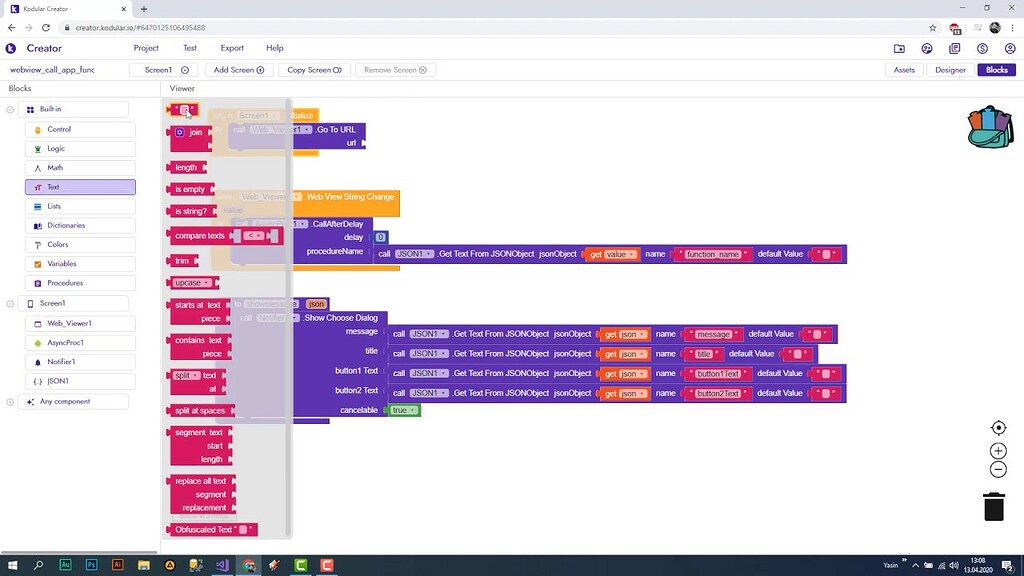Click the trash can to delete blocks

point(993,507)
